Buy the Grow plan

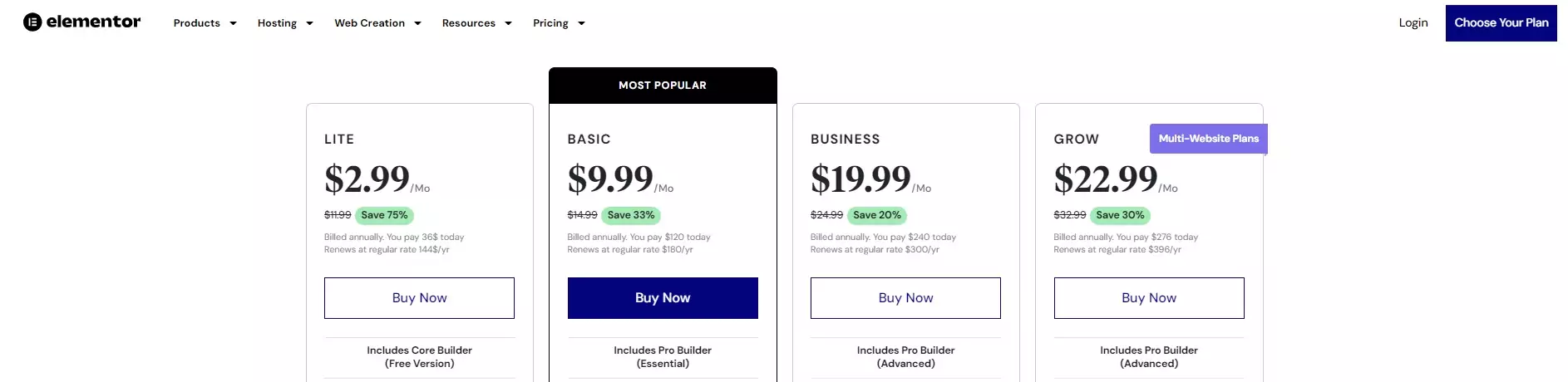pyautogui.click(x=1149, y=298)
